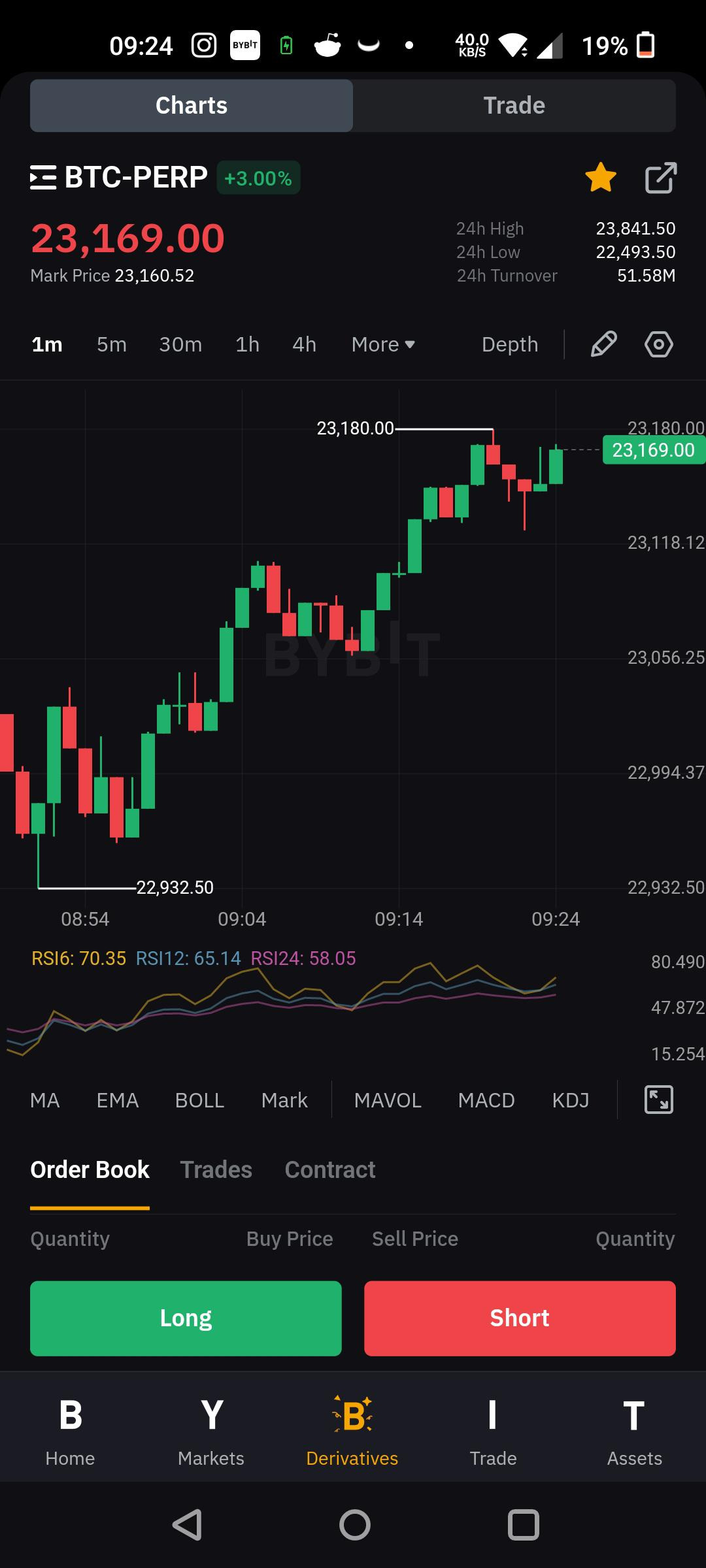706x1568 pixels.
Task: Tap Android back button
Action: 187,1525
